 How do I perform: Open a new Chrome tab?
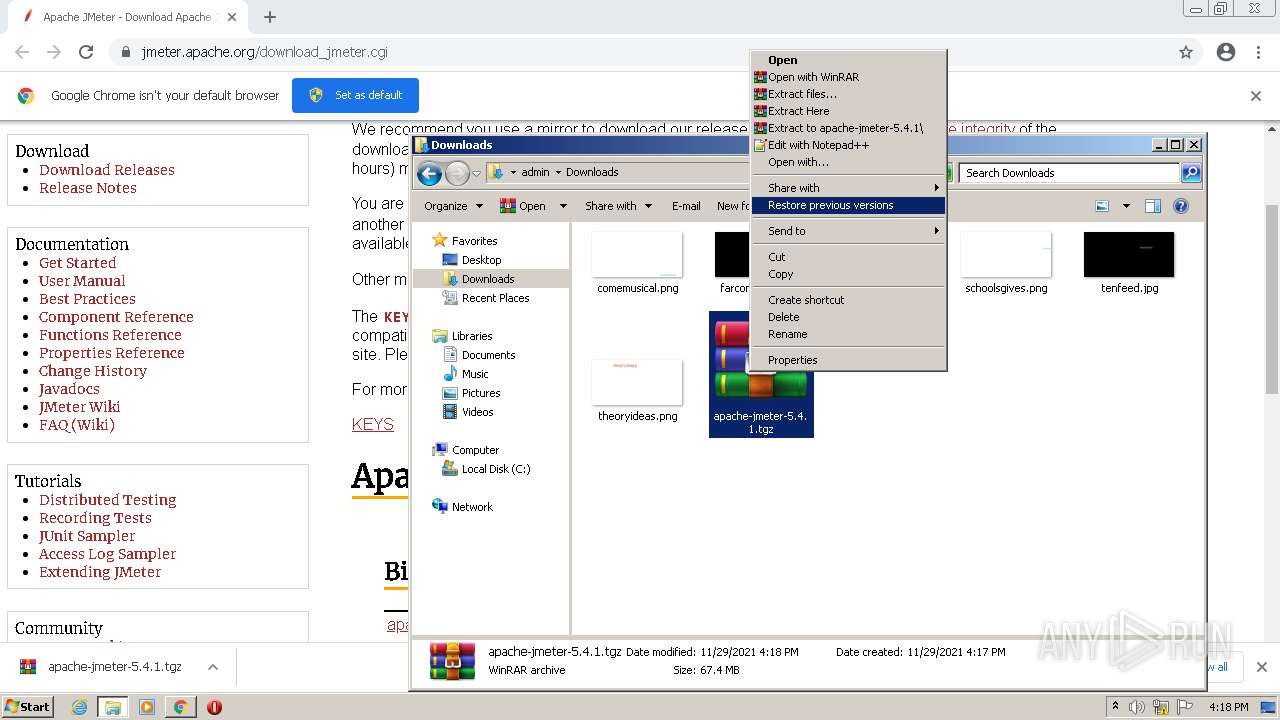click(270, 17)
